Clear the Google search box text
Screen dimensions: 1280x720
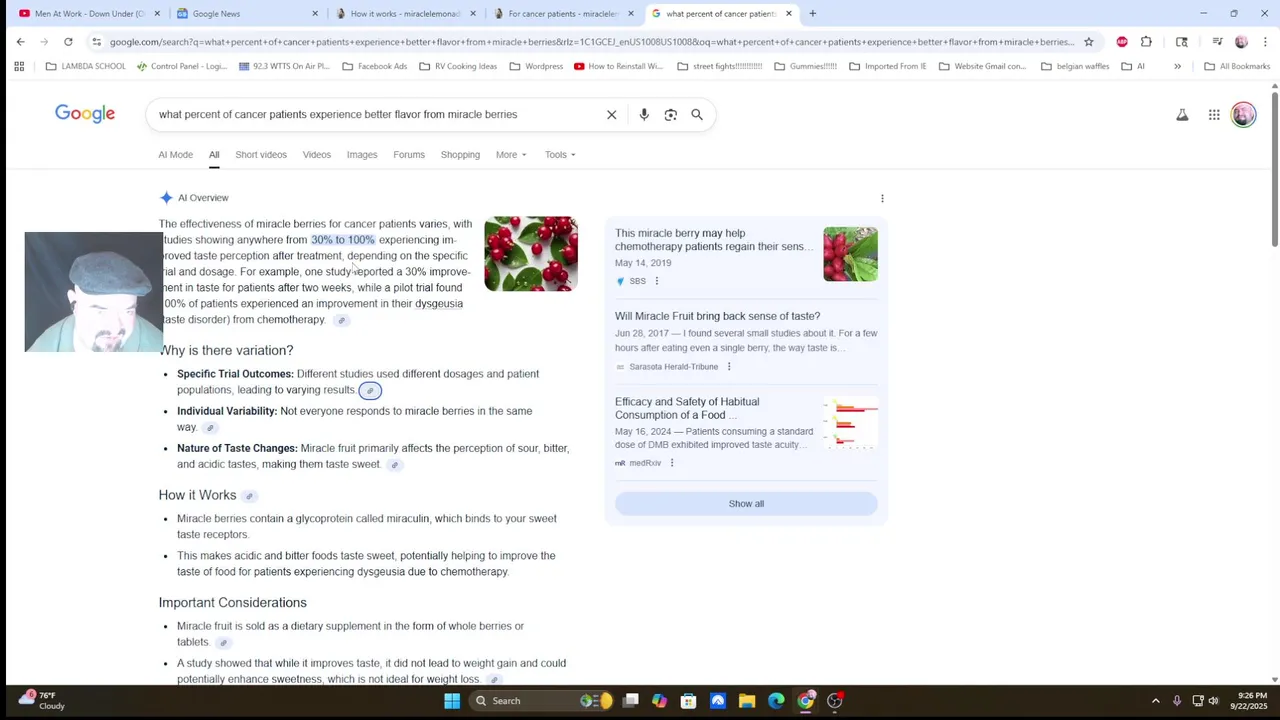[612, 114]
